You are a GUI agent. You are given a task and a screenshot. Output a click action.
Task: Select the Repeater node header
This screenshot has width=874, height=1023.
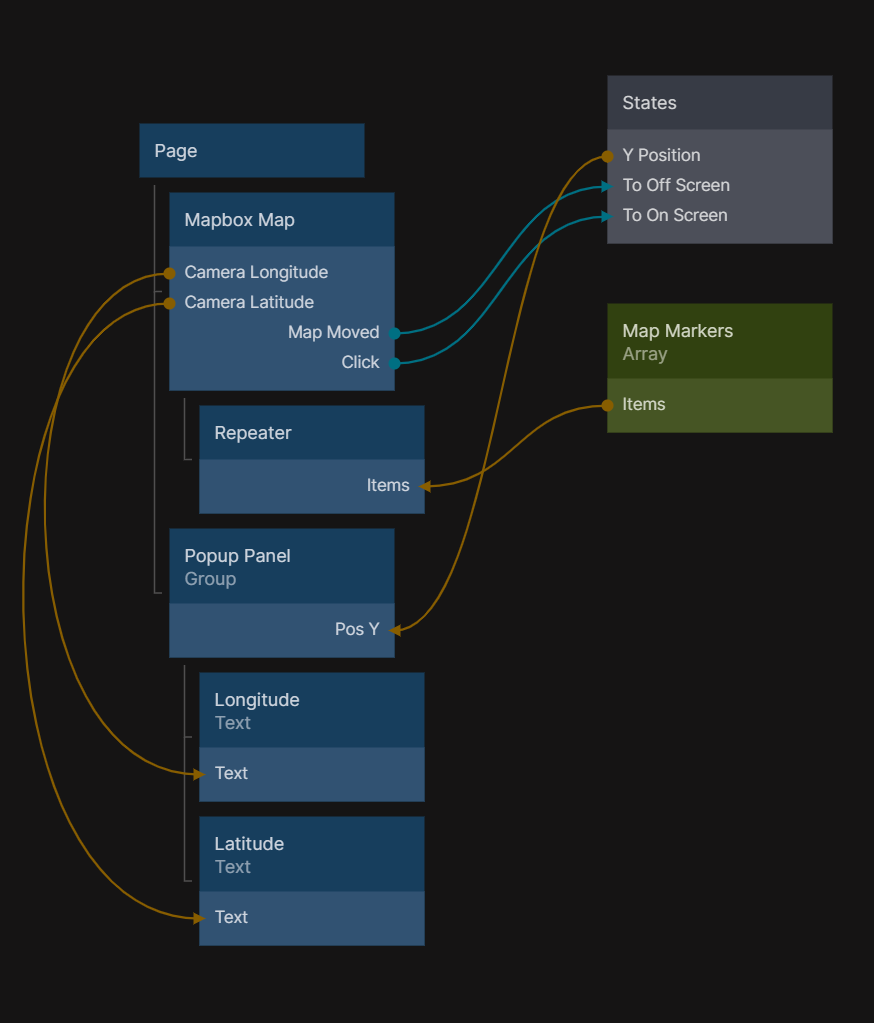(311, 433)
